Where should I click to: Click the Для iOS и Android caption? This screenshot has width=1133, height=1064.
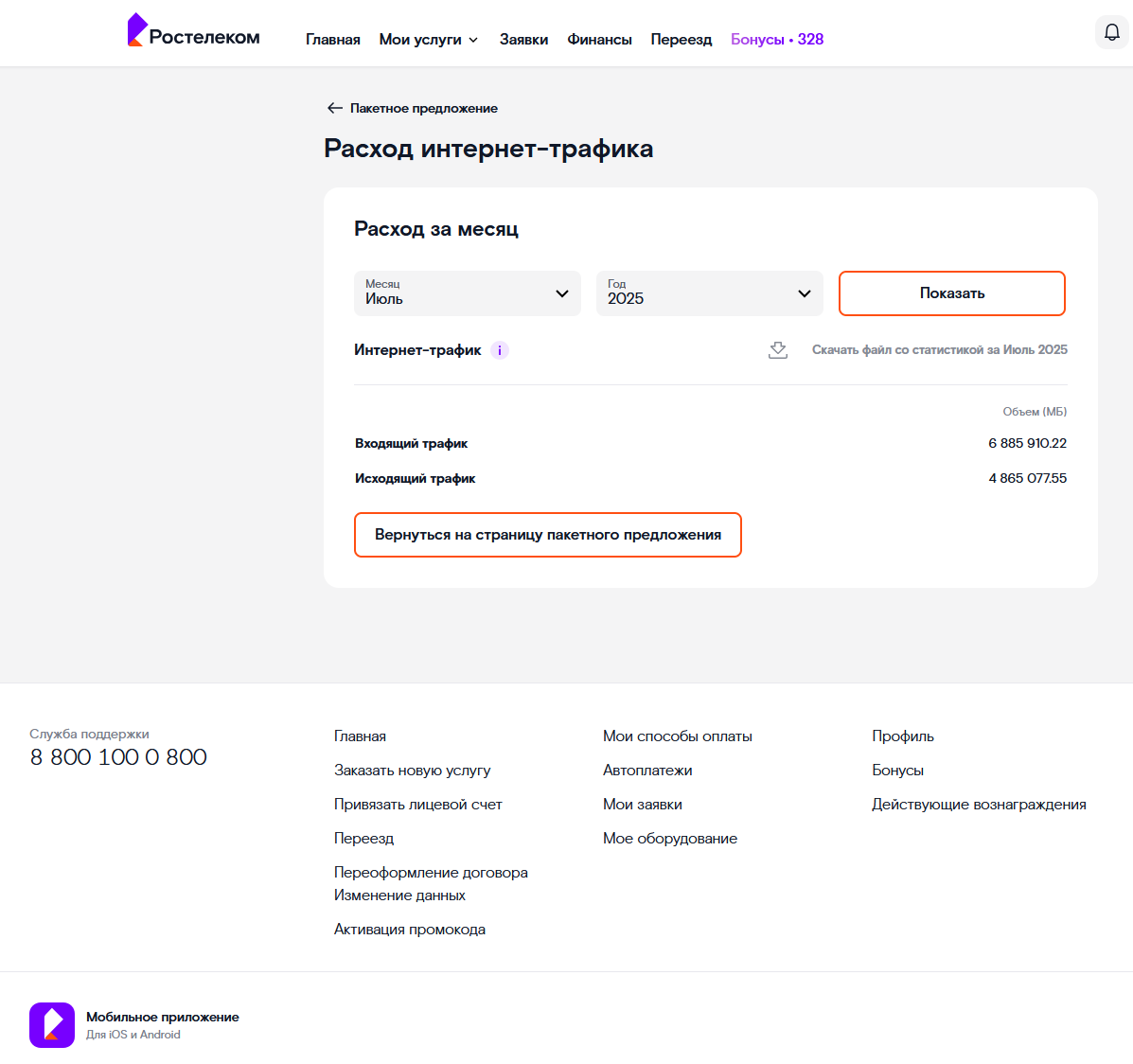coord(133,1035)
